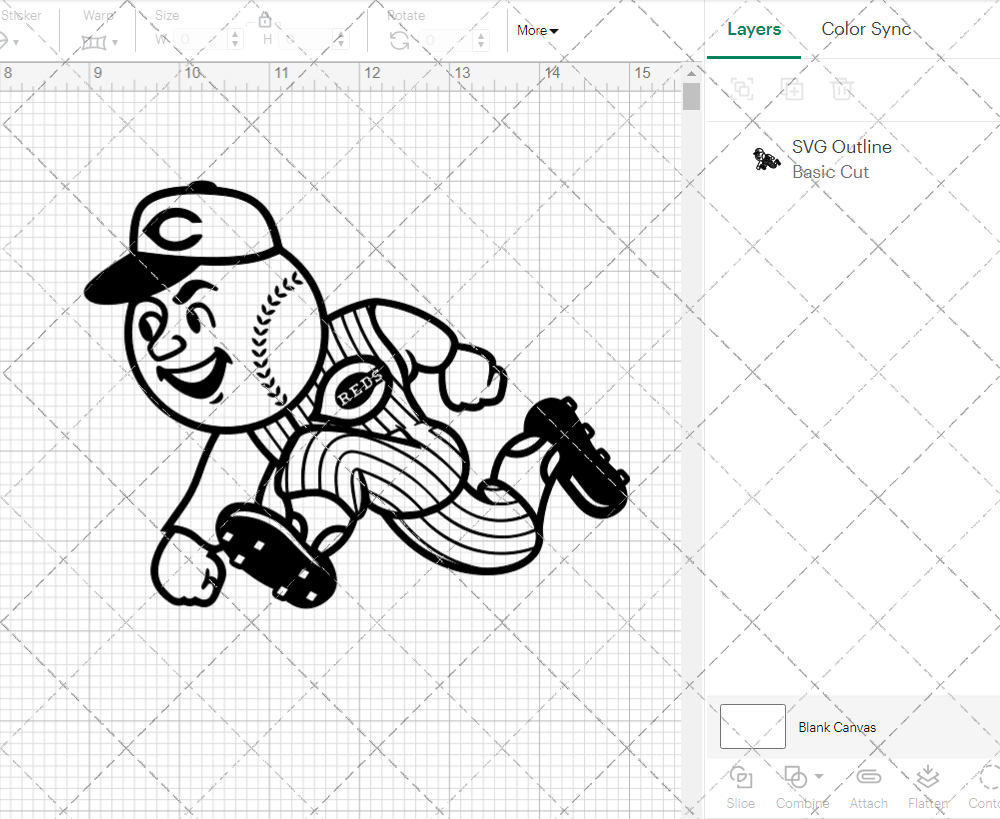Click the Blank Canvas label
Viewport: 1000px width, 819px height.
coord(837,727)
